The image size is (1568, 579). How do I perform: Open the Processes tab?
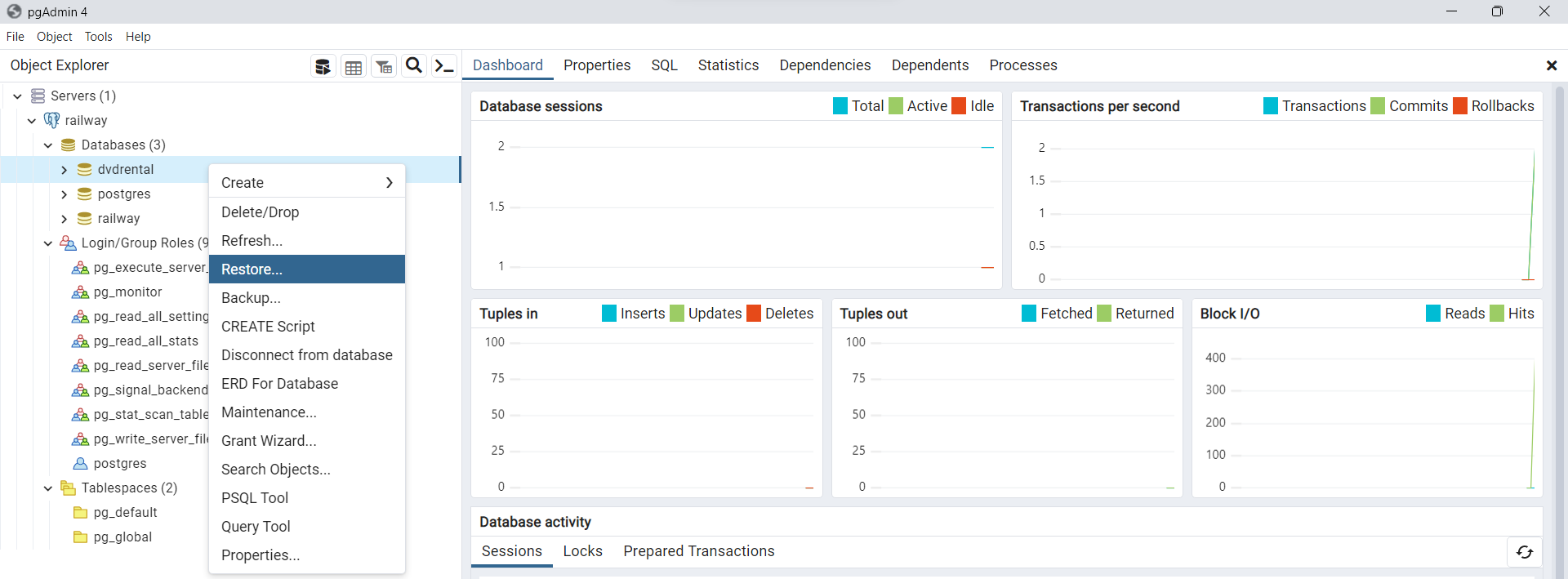[x=1023, y=65]
